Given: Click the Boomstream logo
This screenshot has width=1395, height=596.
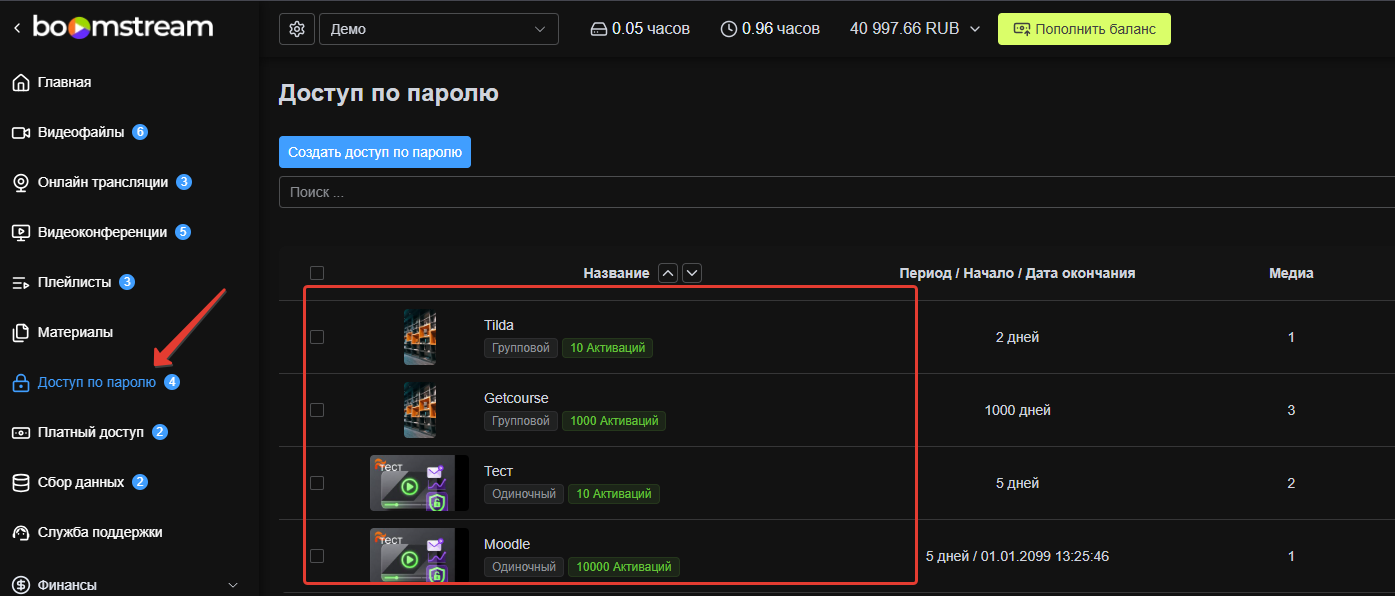Looking at the screenshot, I should click(123, 27).
